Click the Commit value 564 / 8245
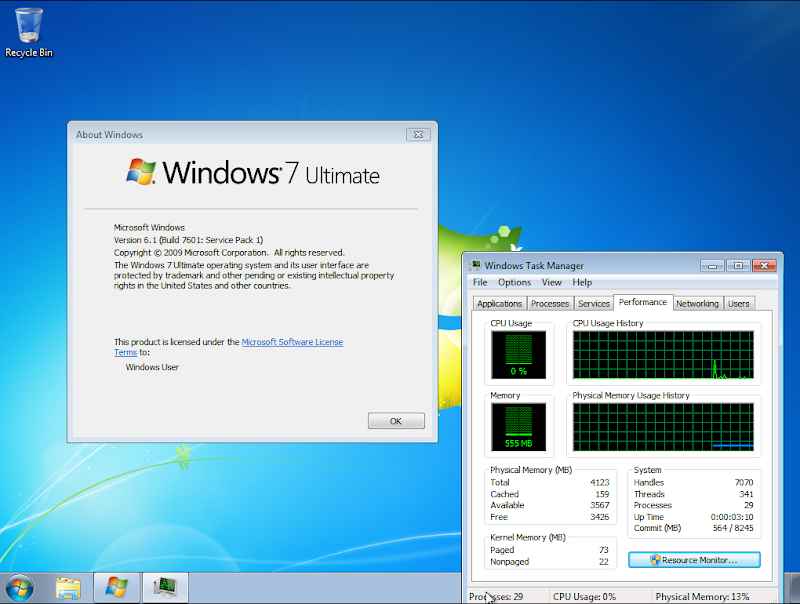 click(733, 528)
